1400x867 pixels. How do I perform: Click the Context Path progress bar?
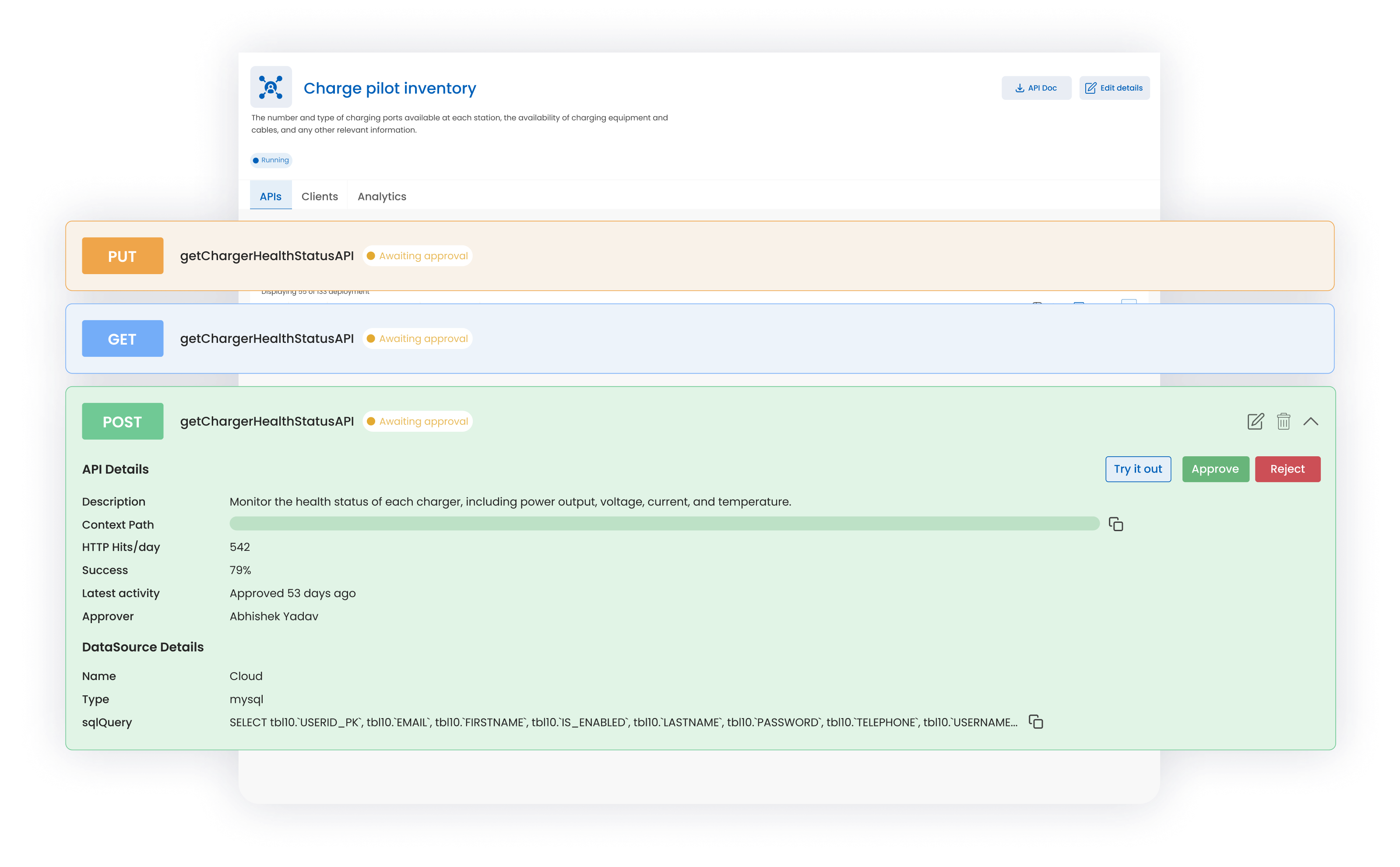coord(659,524)
